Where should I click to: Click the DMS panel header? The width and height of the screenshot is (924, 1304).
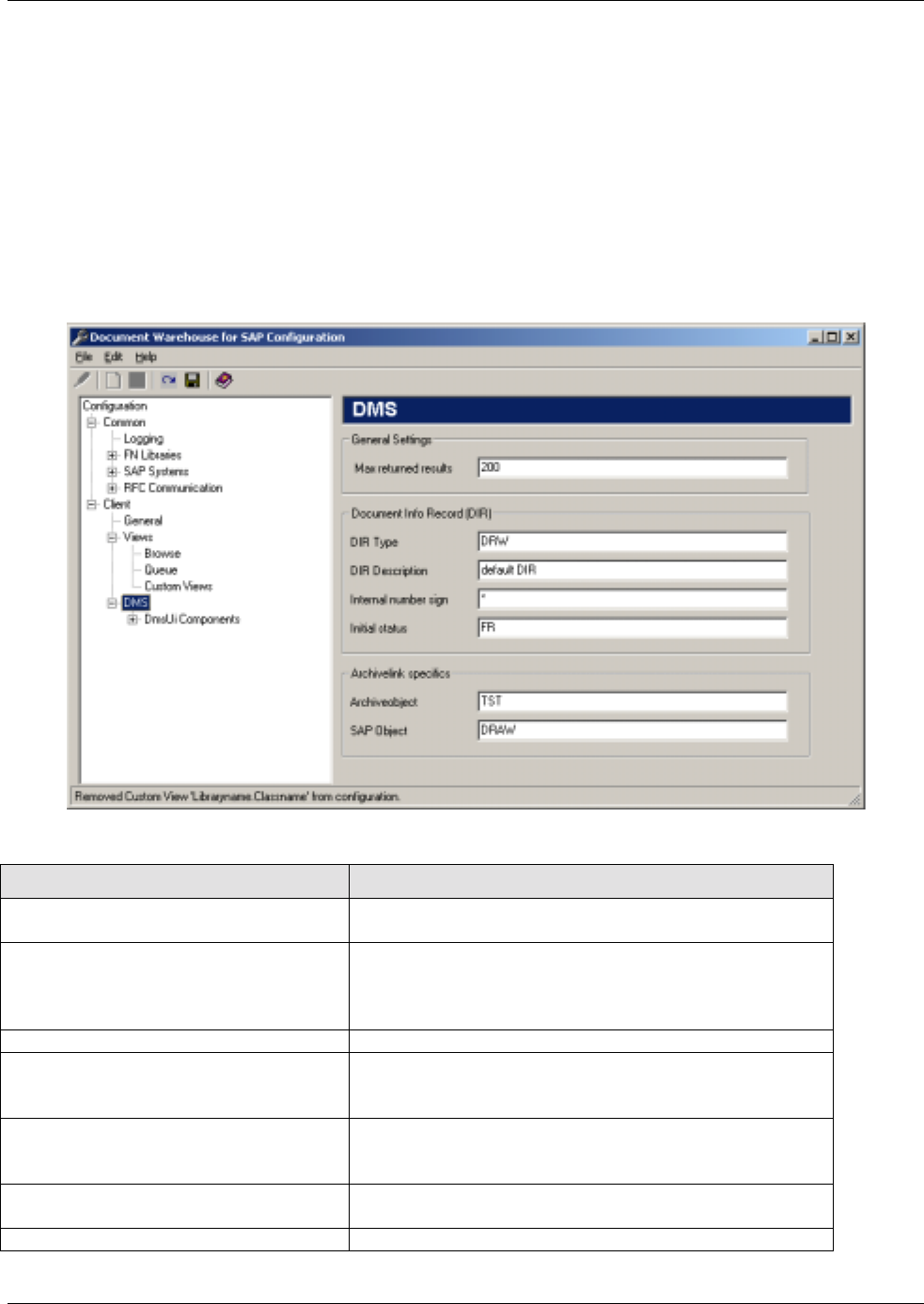[x=596, y=410]
